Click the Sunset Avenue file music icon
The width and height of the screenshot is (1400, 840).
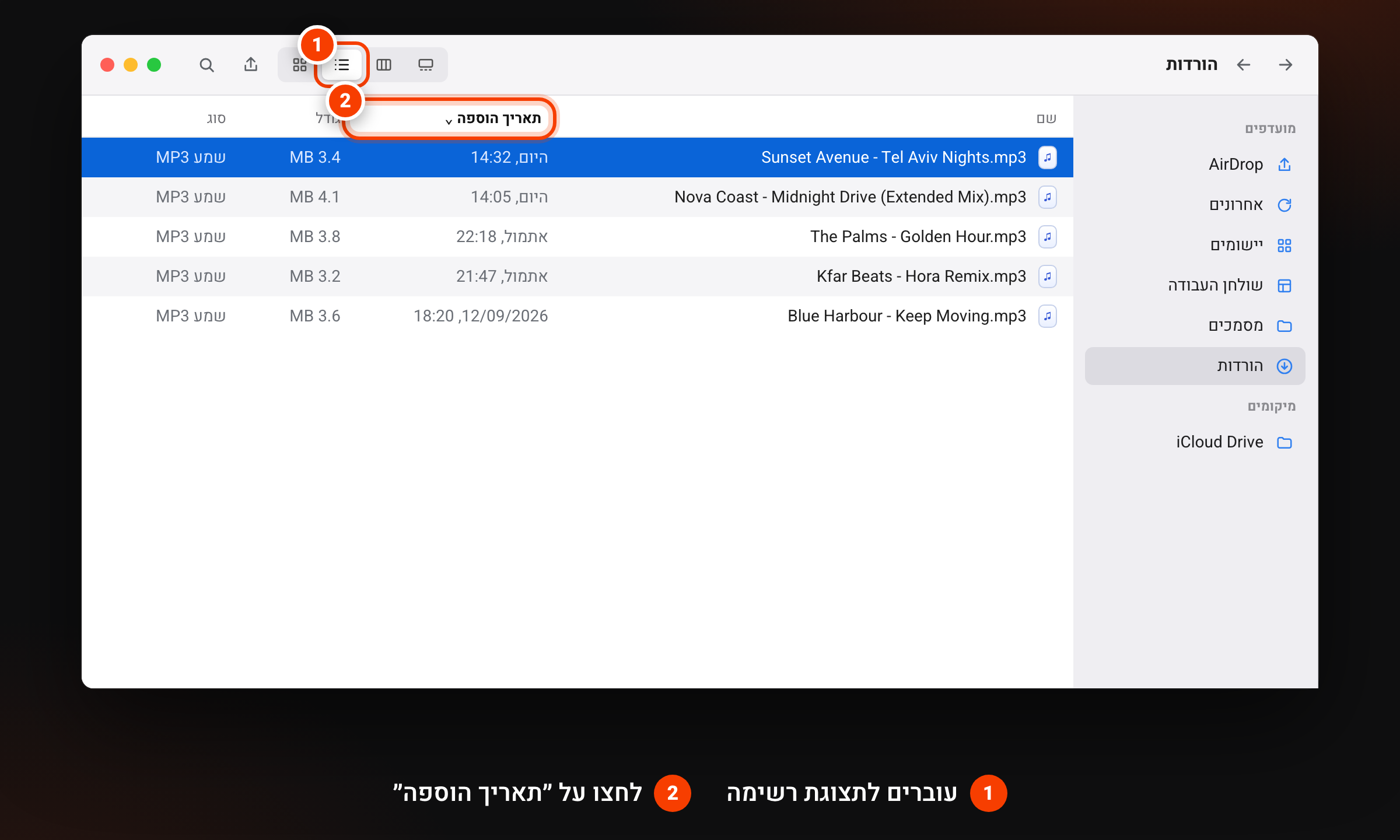[x=1048, y=157]
